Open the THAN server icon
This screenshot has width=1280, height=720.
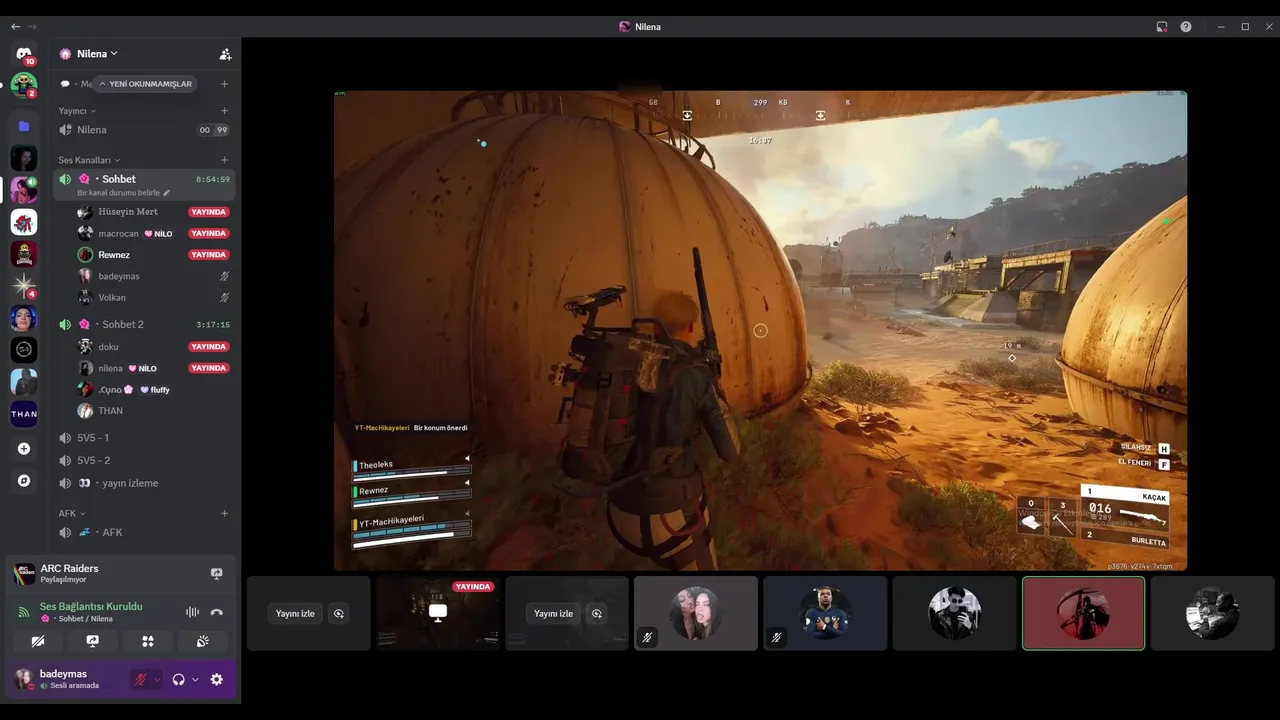[x=24, y=414]
